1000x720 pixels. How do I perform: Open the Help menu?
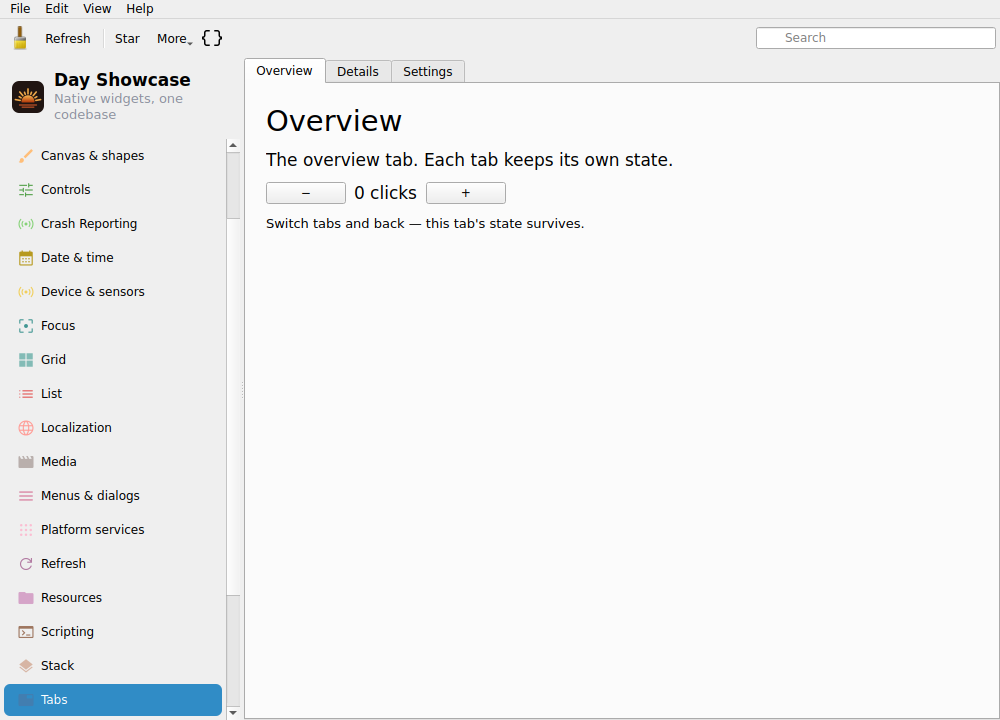[140, 8]
